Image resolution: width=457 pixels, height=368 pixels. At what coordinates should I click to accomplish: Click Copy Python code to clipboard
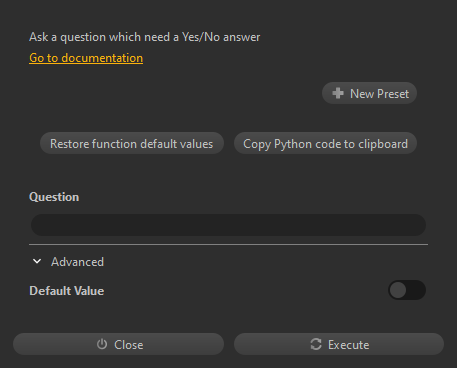click(325, 143)
